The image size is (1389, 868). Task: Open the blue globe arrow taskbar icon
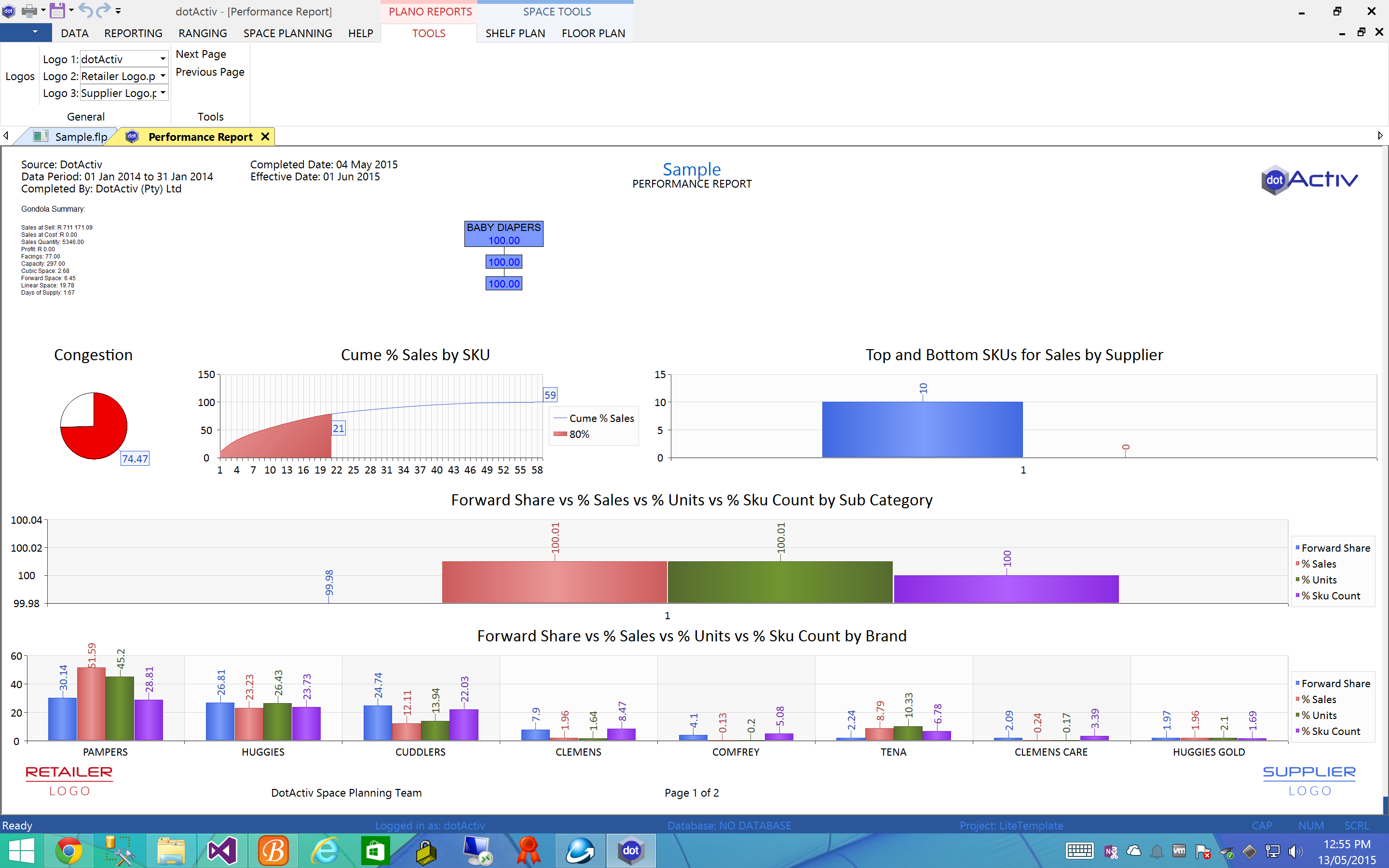click(x=580, y=851)
